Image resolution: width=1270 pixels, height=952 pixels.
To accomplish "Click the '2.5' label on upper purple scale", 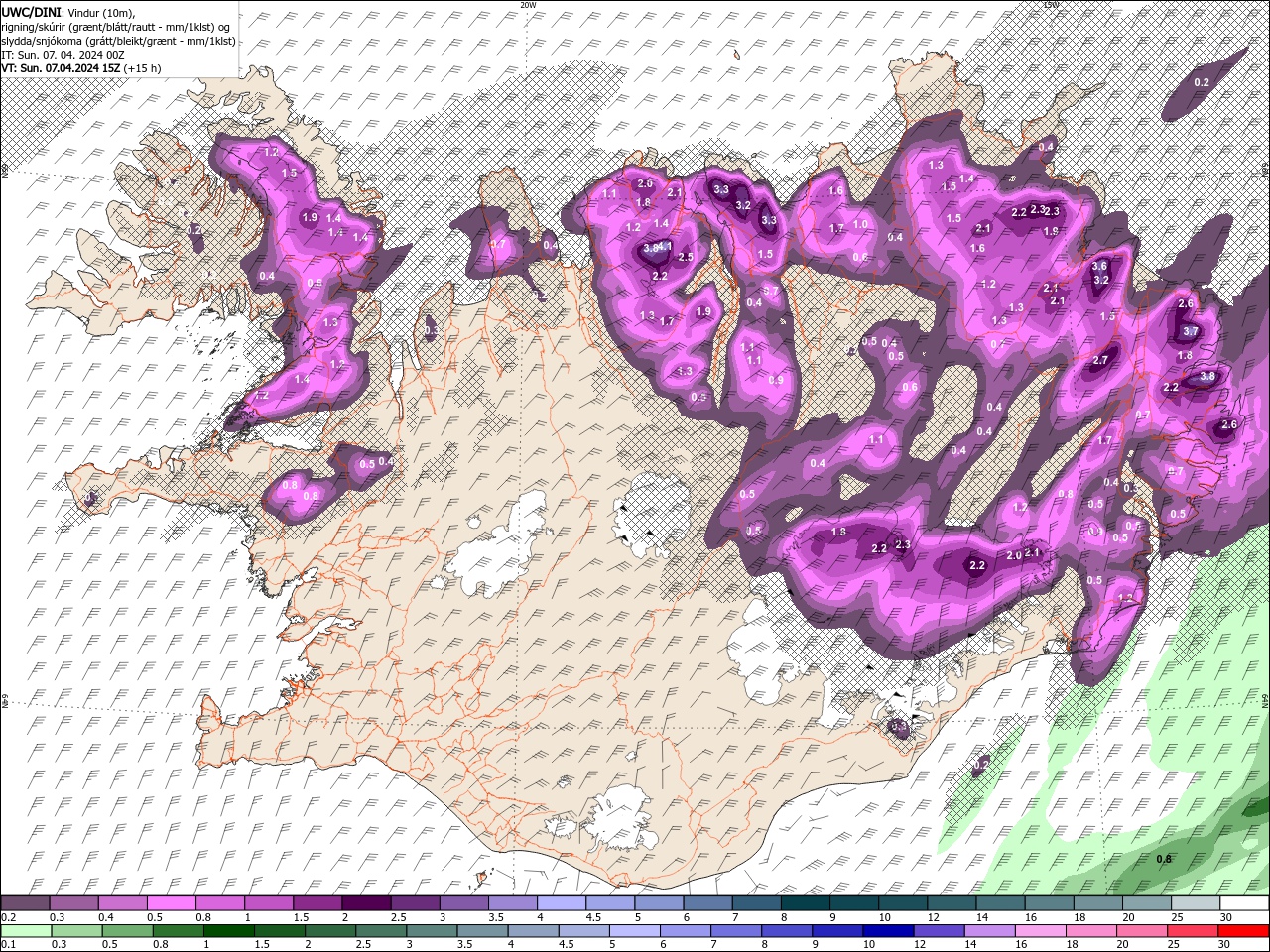I will point(398,917).
